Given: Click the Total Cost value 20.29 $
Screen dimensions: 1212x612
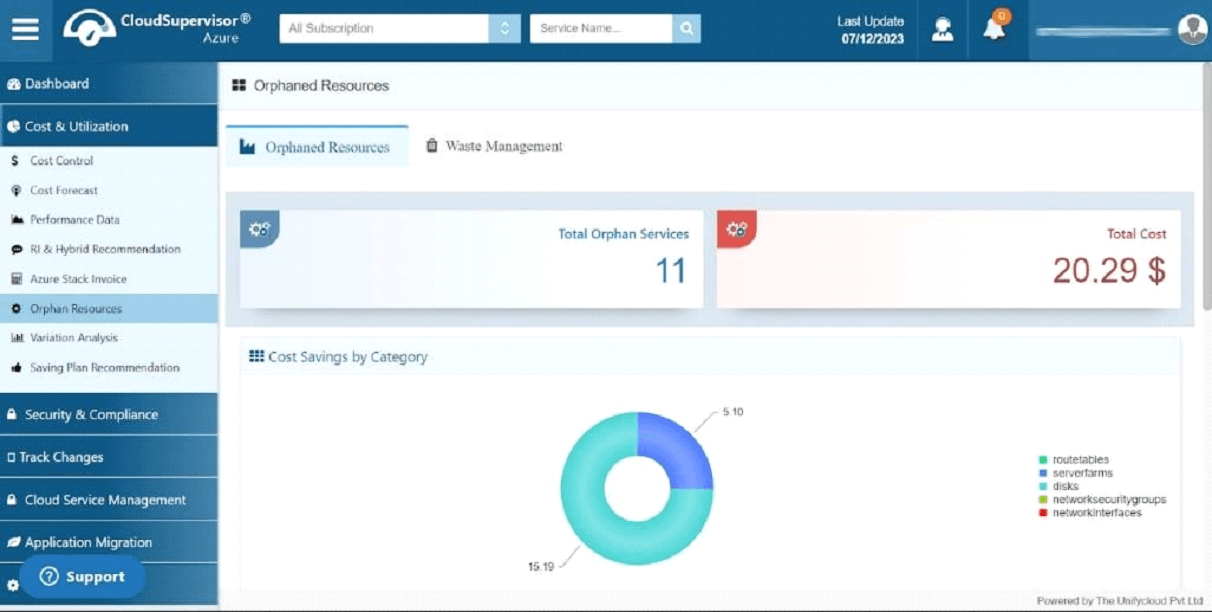Looking at the screenshot, I should (1109, 270).
